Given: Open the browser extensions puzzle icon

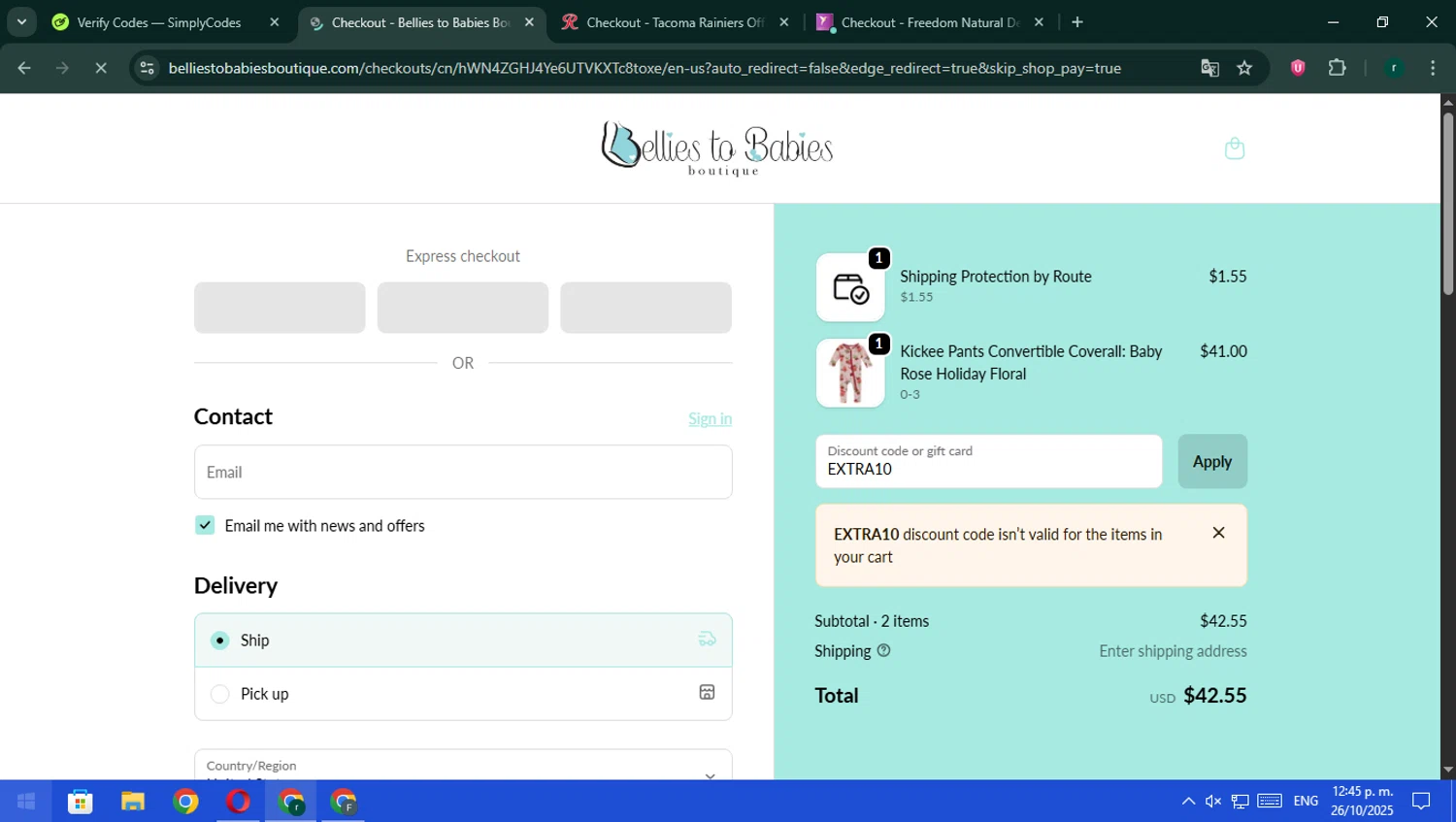Looking at the screenshot, I should [x=1337, y=68].
